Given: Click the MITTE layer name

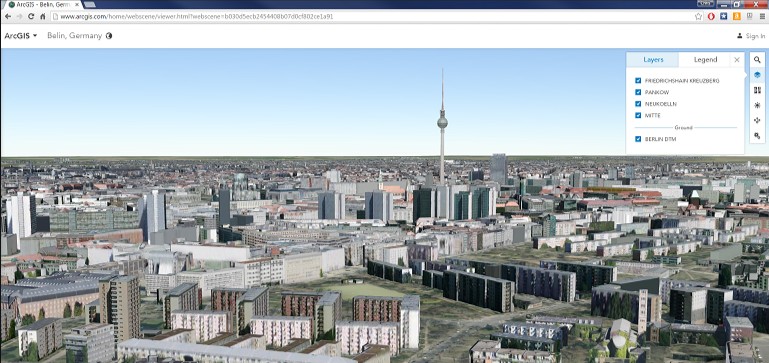Looking at the screenshot, I should coord(652,116).
